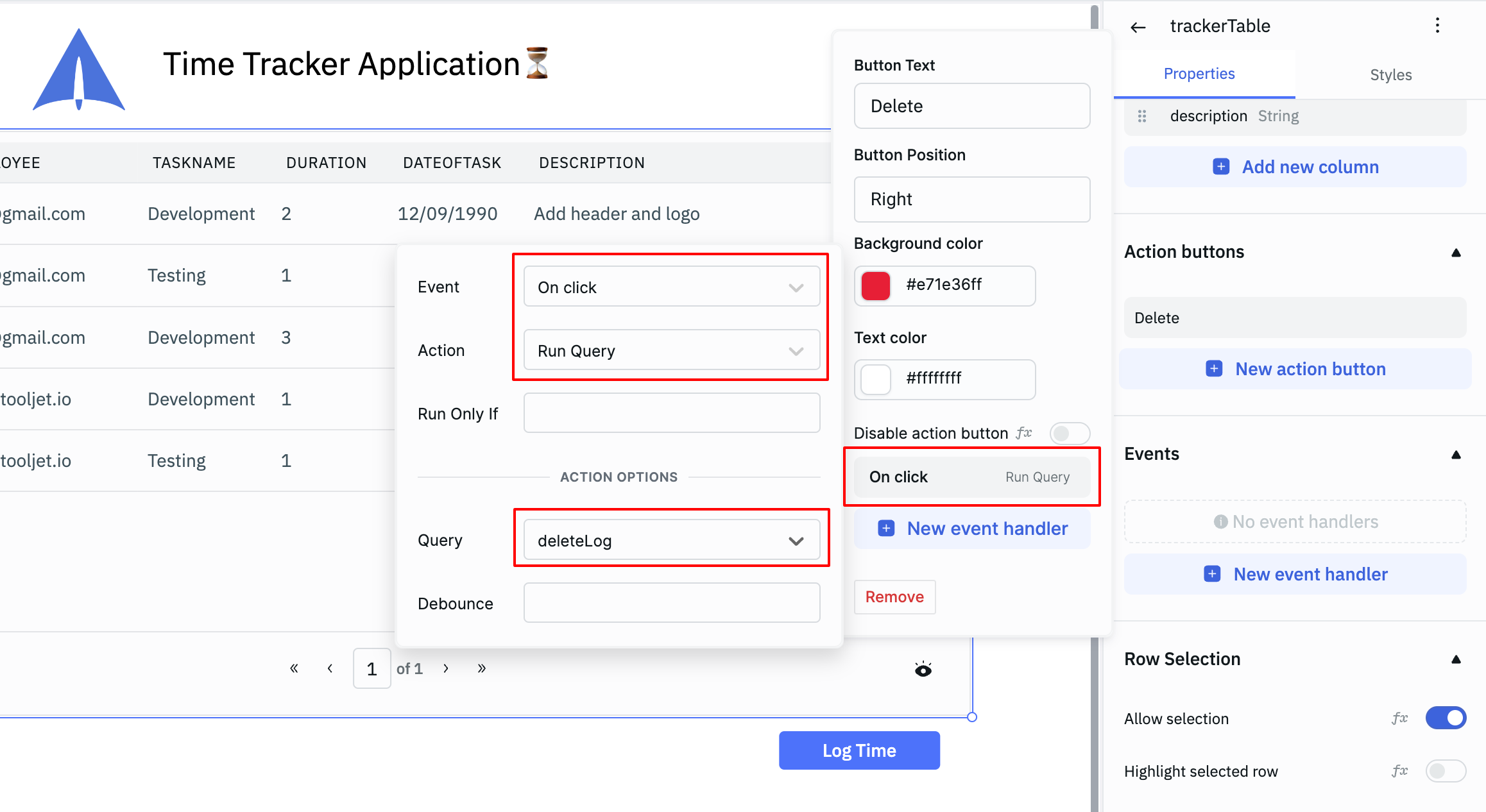Image resolution: width=1486 pixels, height=812 pixels.
Task: Open the Query dropdown showing deleteLog
Action: (671, 541)
